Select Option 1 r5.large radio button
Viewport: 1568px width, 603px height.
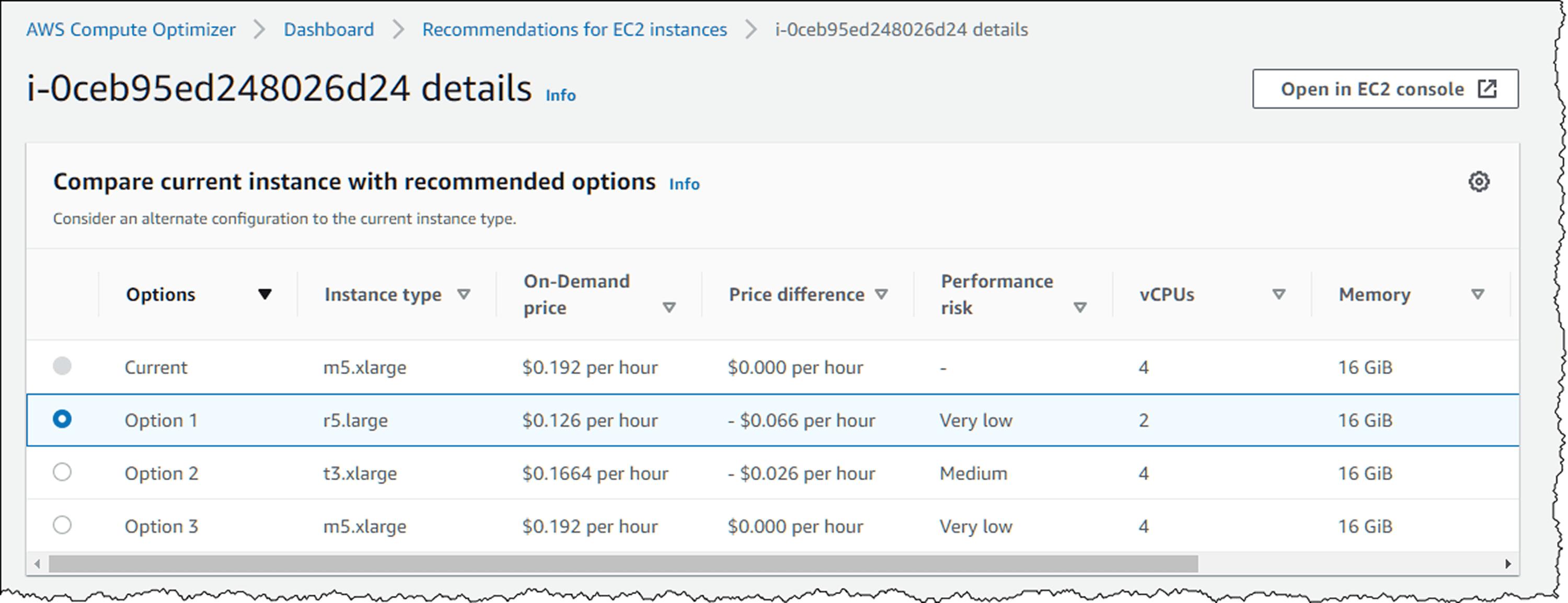62,419
